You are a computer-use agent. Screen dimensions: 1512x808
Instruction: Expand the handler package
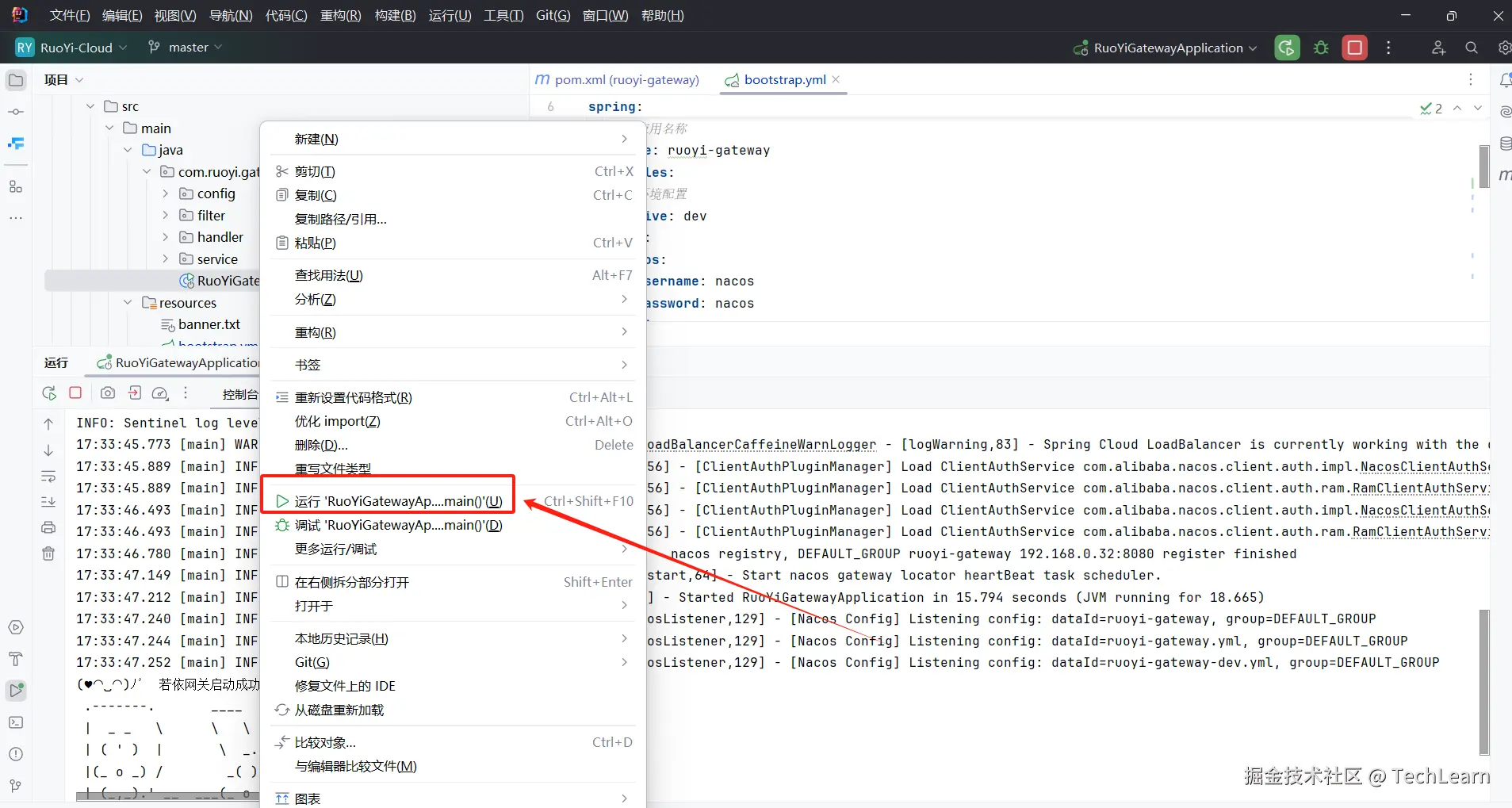(x=166, y=237)
